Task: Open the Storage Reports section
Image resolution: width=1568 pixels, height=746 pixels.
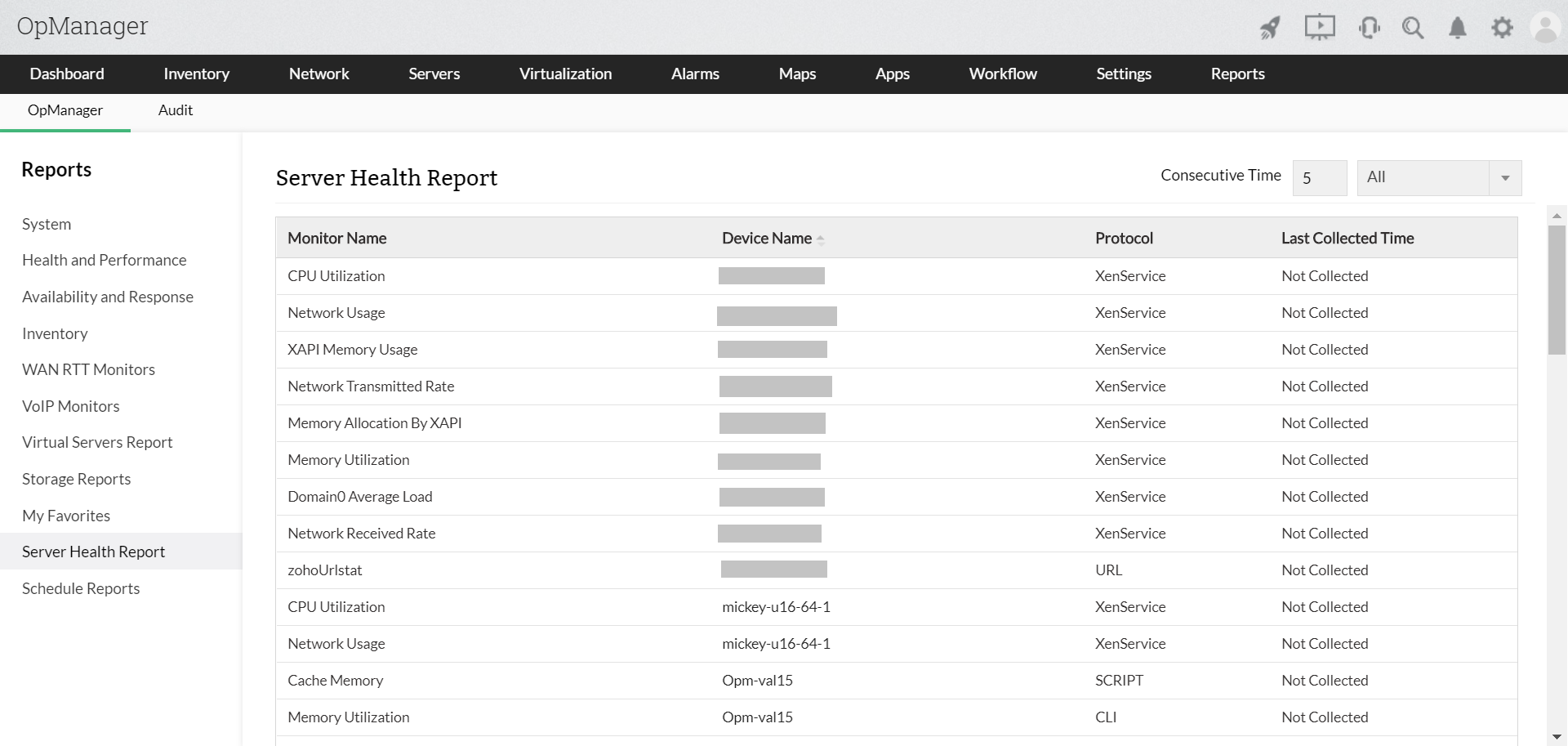Action: (76, 479)
